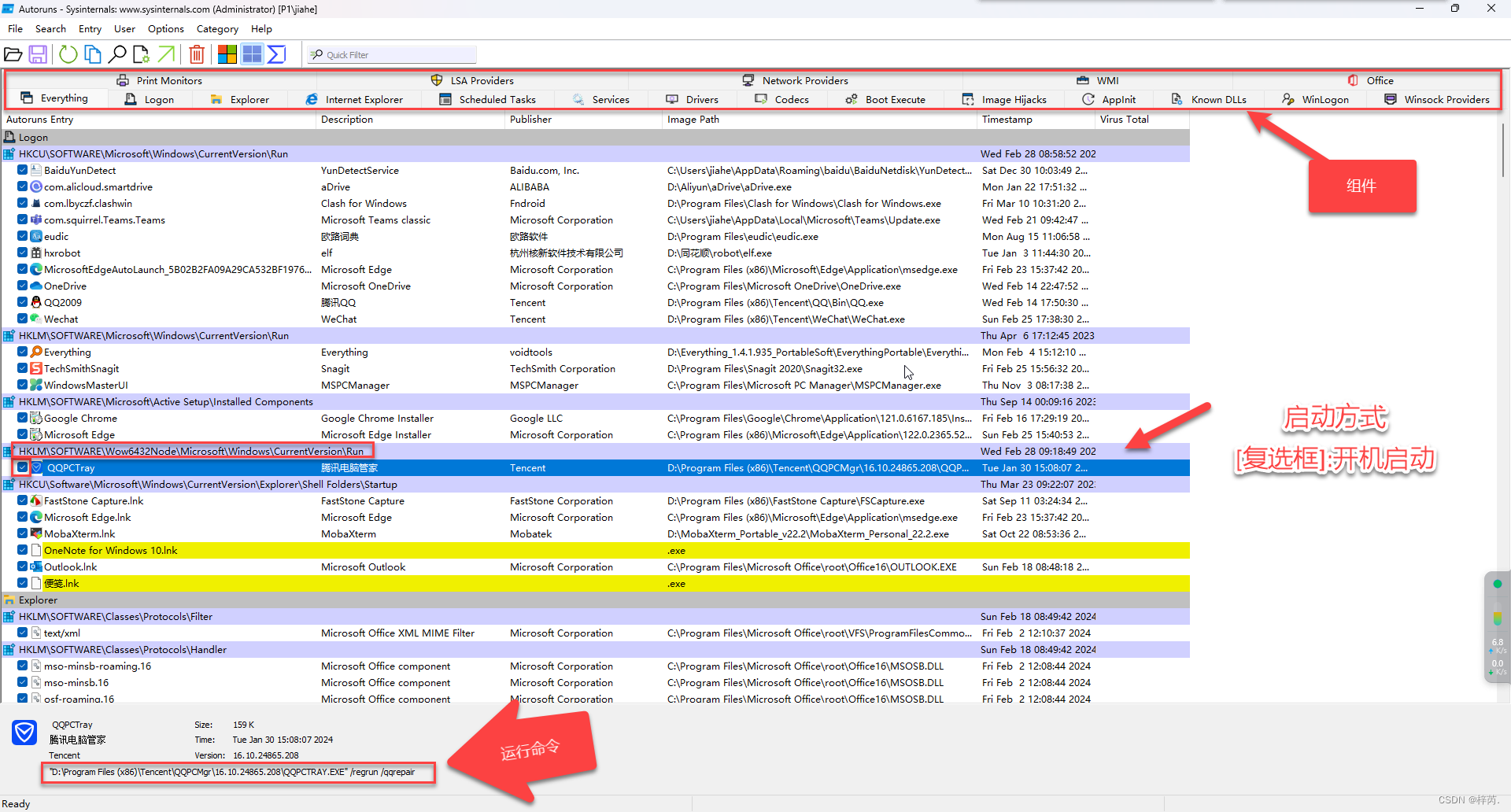
Task: Sort by the Image Path column header
Action: click(x=819, y=120)
